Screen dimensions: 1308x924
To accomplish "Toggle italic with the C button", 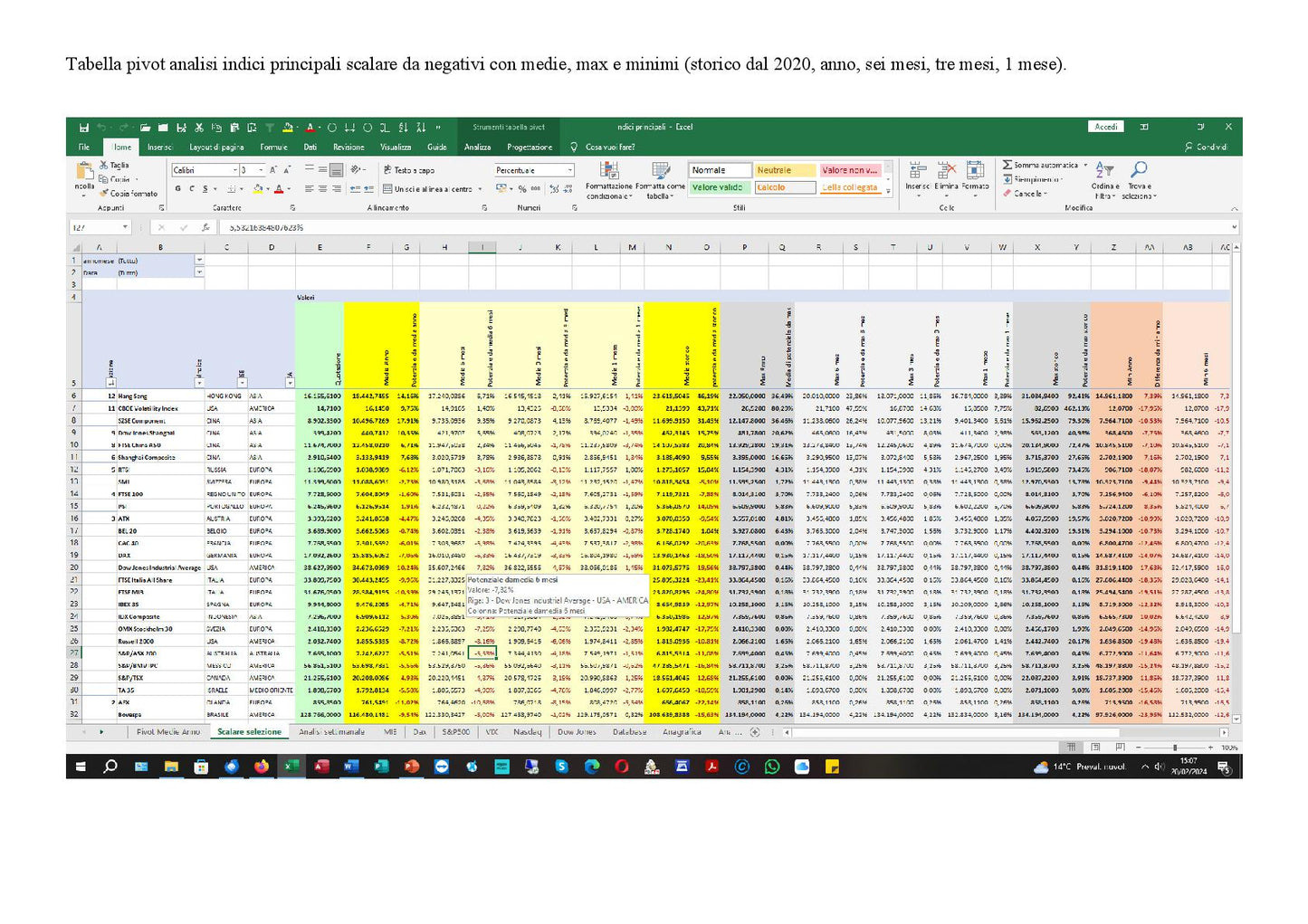I will tap(191, 189).
